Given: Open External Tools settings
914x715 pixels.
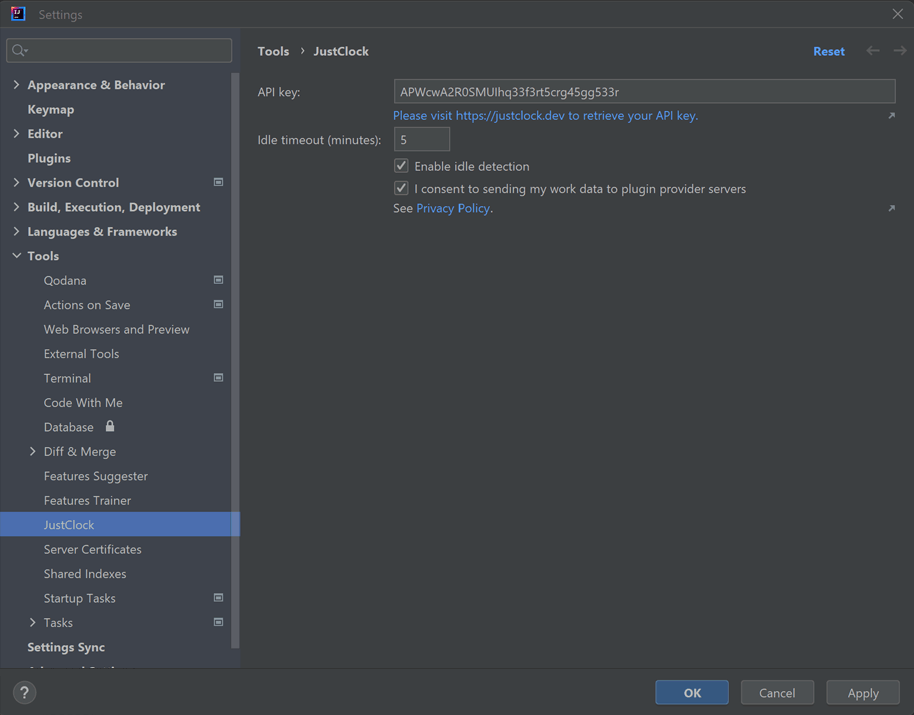Looking at the screenshot, I should [x=81, y=354].
